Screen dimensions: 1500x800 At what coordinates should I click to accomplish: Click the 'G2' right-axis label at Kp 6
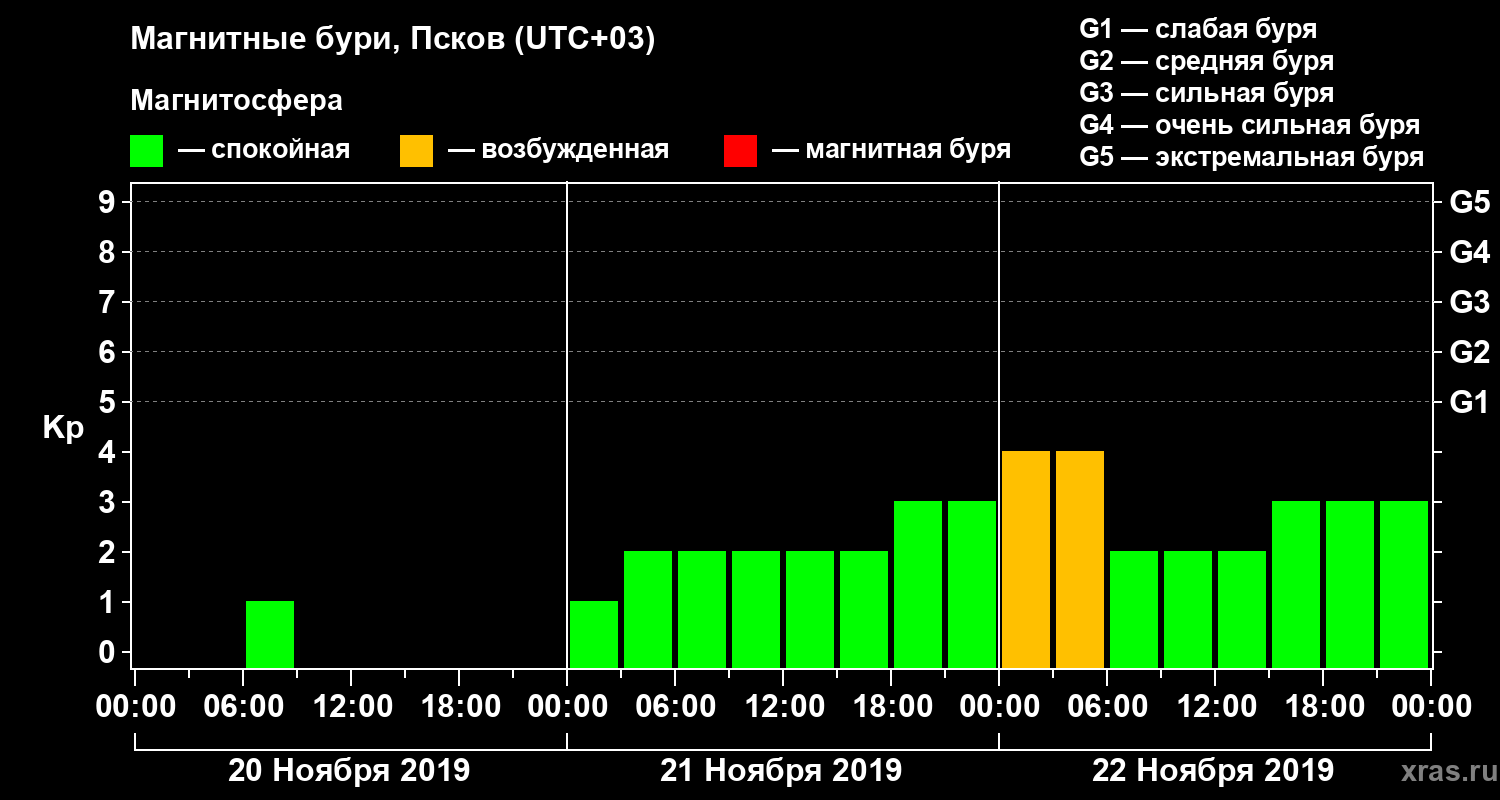click(1469, 353)
